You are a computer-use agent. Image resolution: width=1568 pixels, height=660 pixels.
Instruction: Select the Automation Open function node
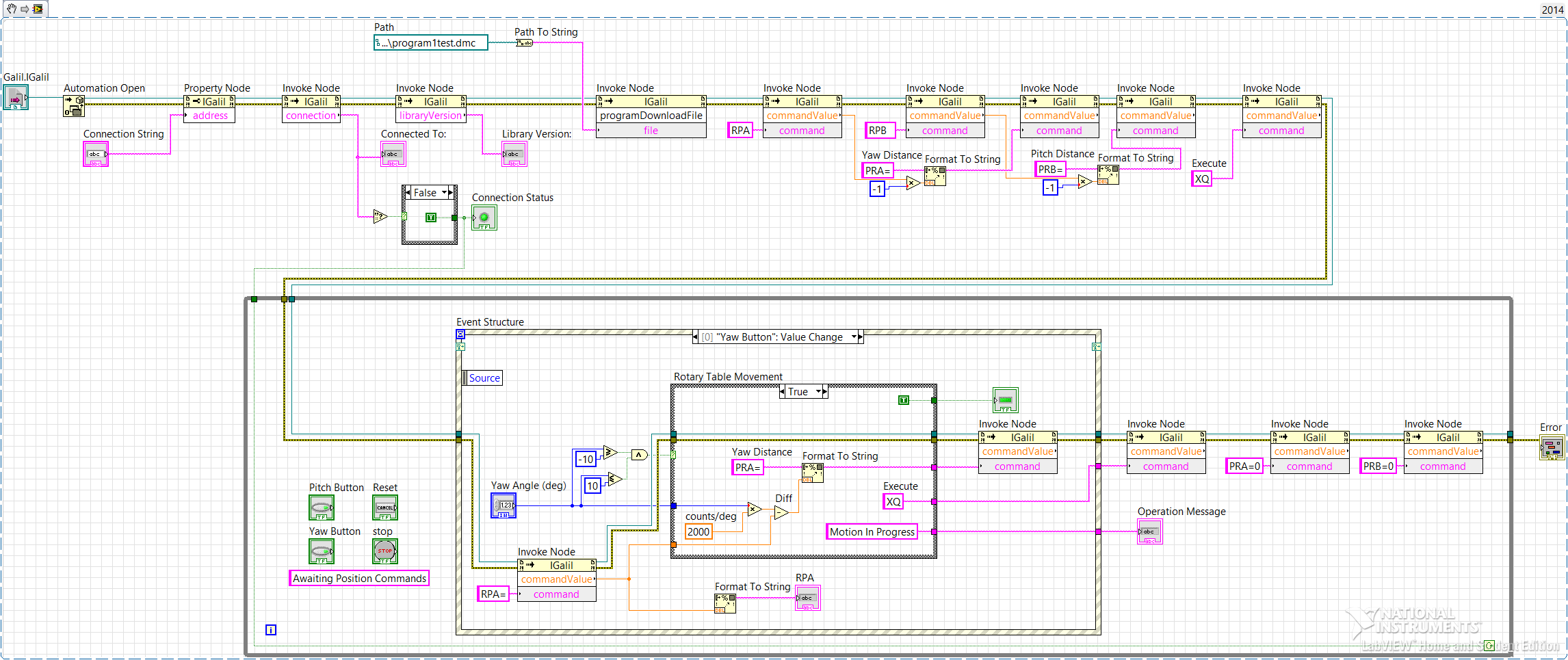74,106
